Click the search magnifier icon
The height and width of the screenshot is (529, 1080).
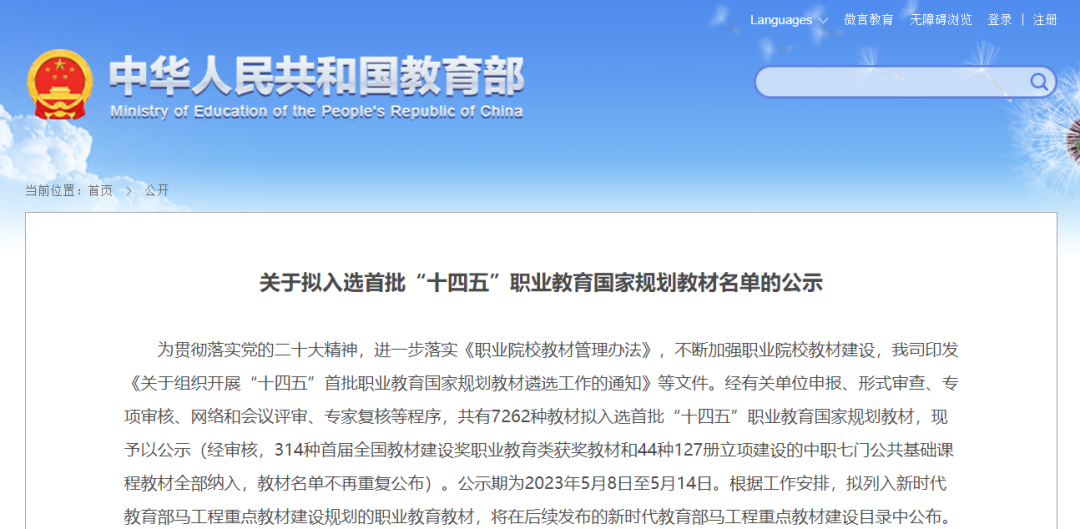1038,83
